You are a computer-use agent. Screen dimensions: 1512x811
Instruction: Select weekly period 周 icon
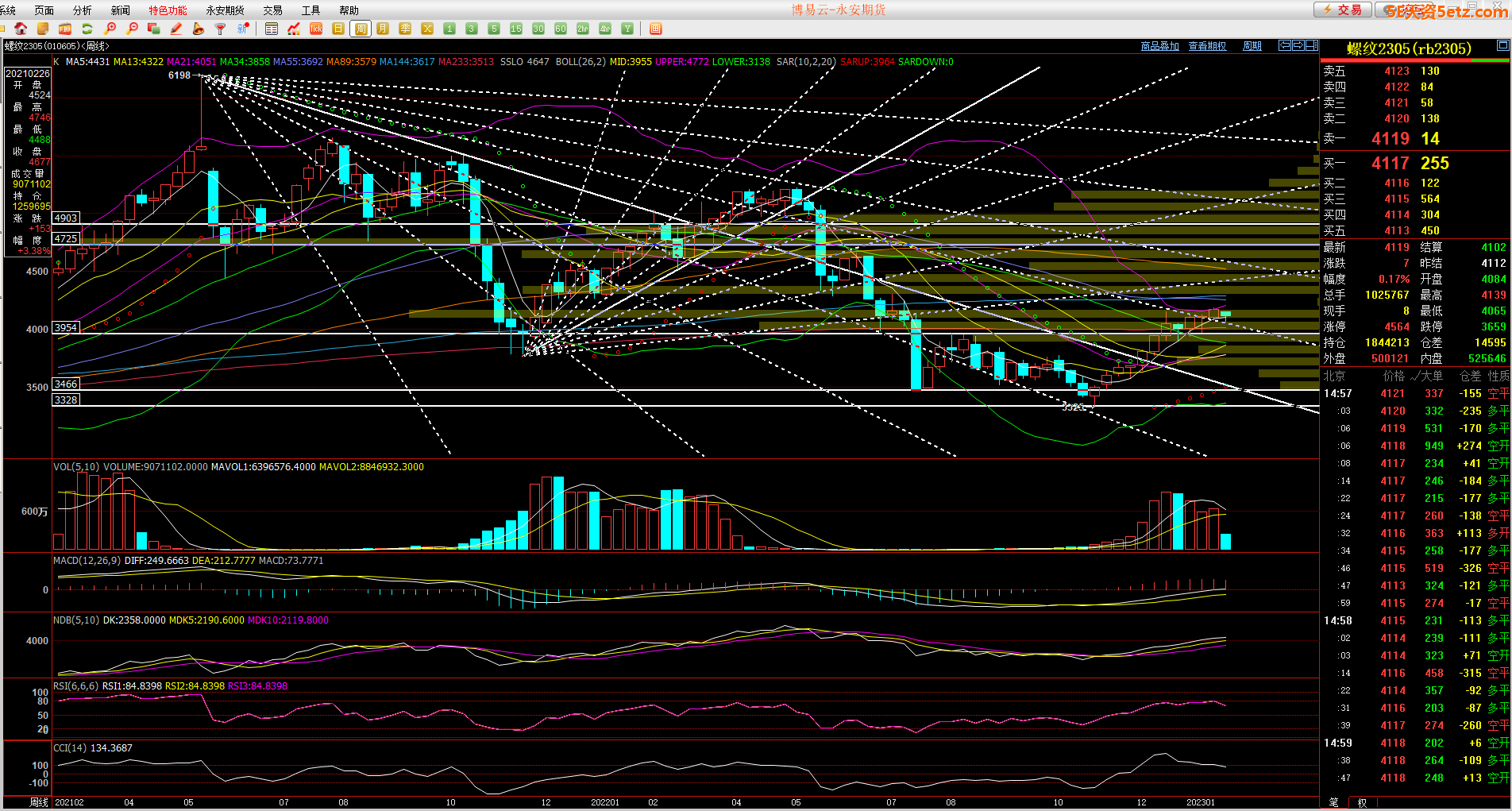[x=361, y=29]
